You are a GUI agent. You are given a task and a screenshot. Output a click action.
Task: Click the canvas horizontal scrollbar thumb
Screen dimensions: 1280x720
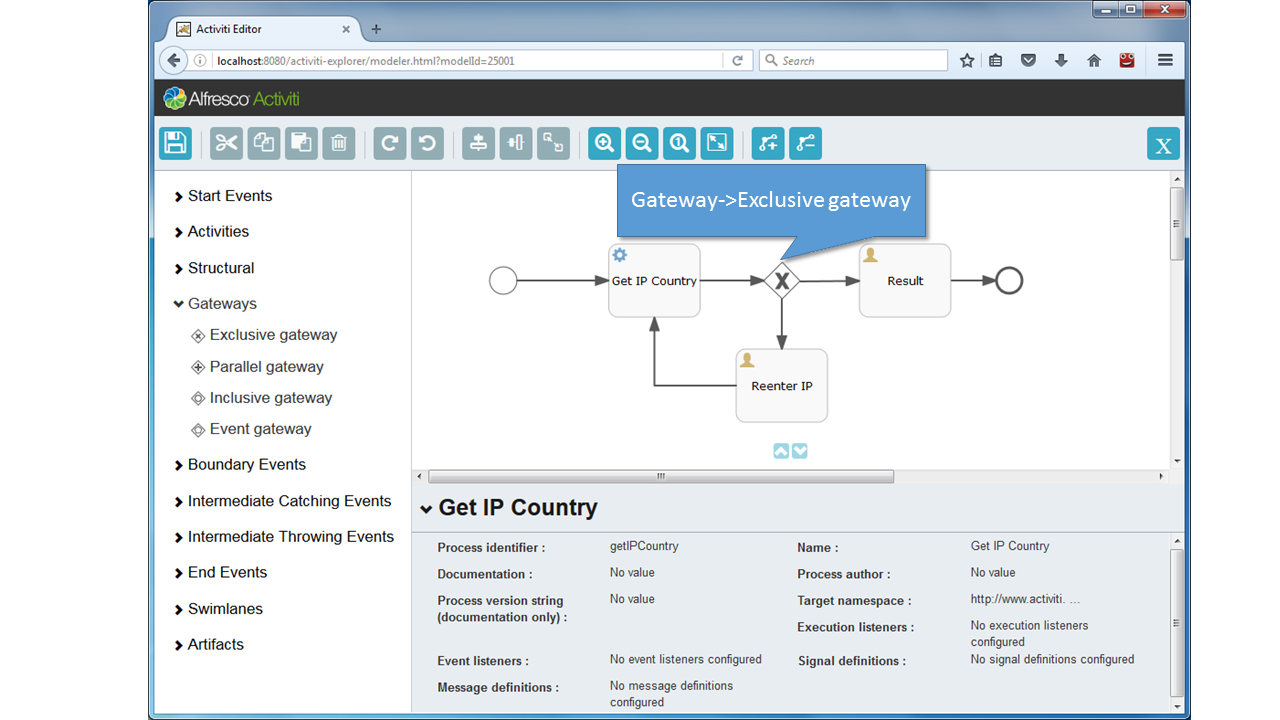point(661,477)
